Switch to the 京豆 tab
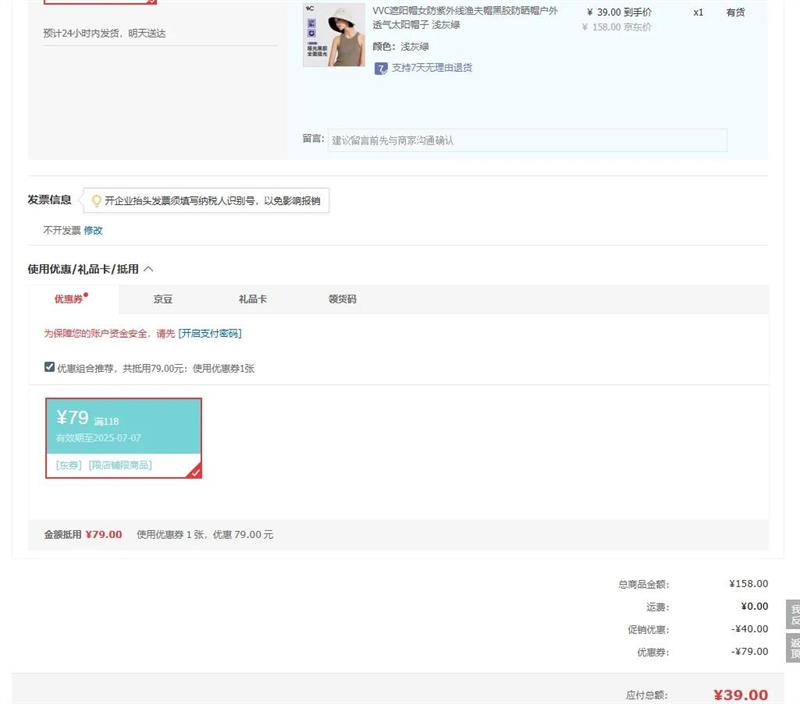 coord(163,299)
